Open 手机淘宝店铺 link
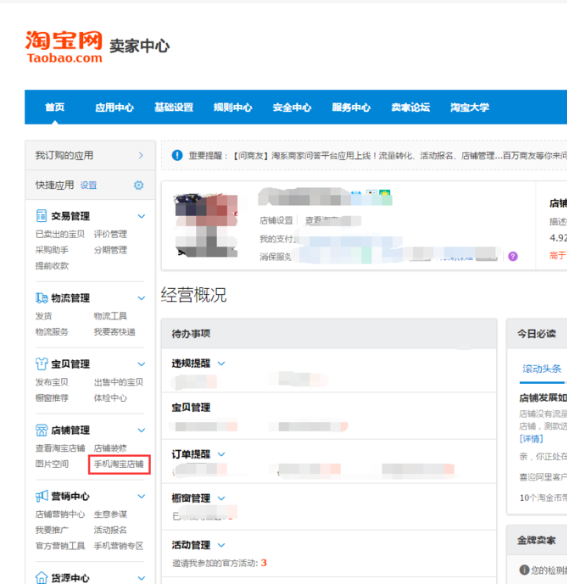Image resolution: width=567 pixels, height=584 pixels. click(118, 464)
